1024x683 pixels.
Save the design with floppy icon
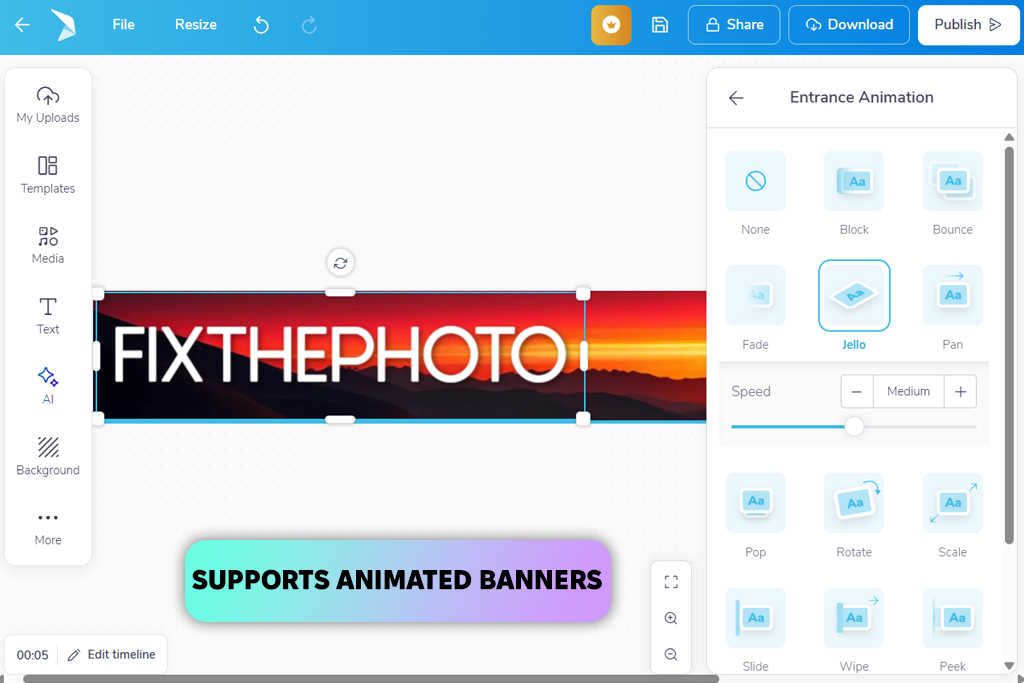[x=660, y=25]
